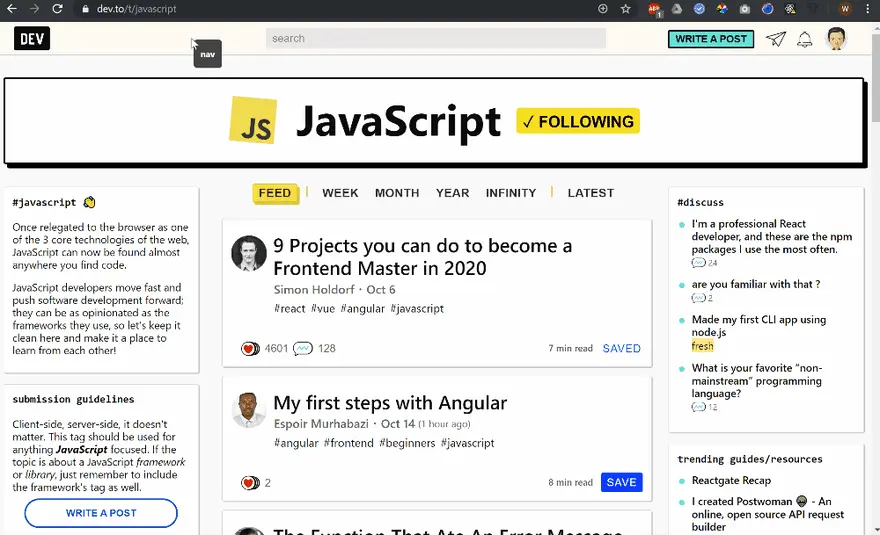Open 'I'm a professional React developer' discussion
This screenshot has width=880, height=535.
772,236
